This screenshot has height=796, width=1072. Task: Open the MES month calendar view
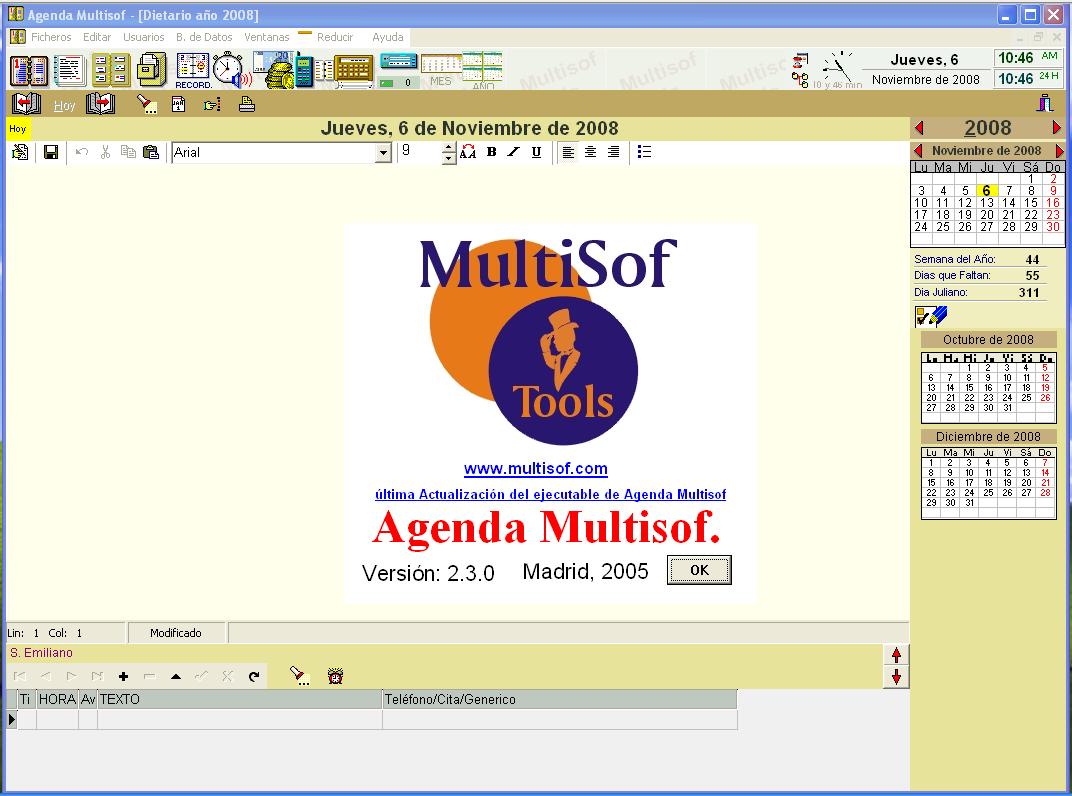tap(441, 71)
